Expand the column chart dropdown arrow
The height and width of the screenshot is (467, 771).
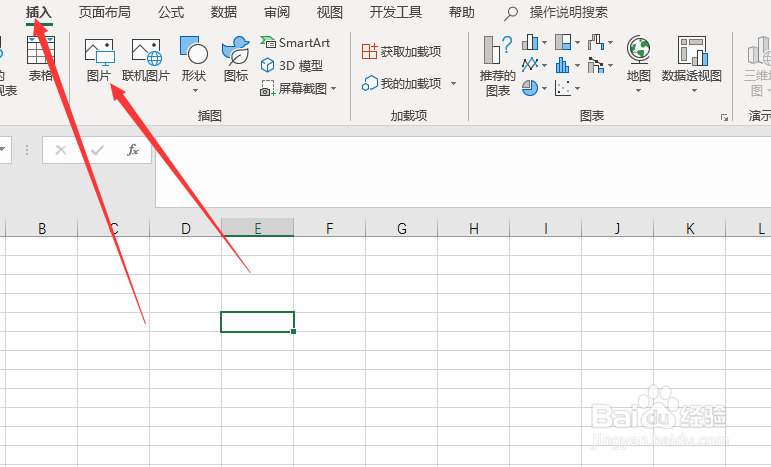click(x=544, y=43)
